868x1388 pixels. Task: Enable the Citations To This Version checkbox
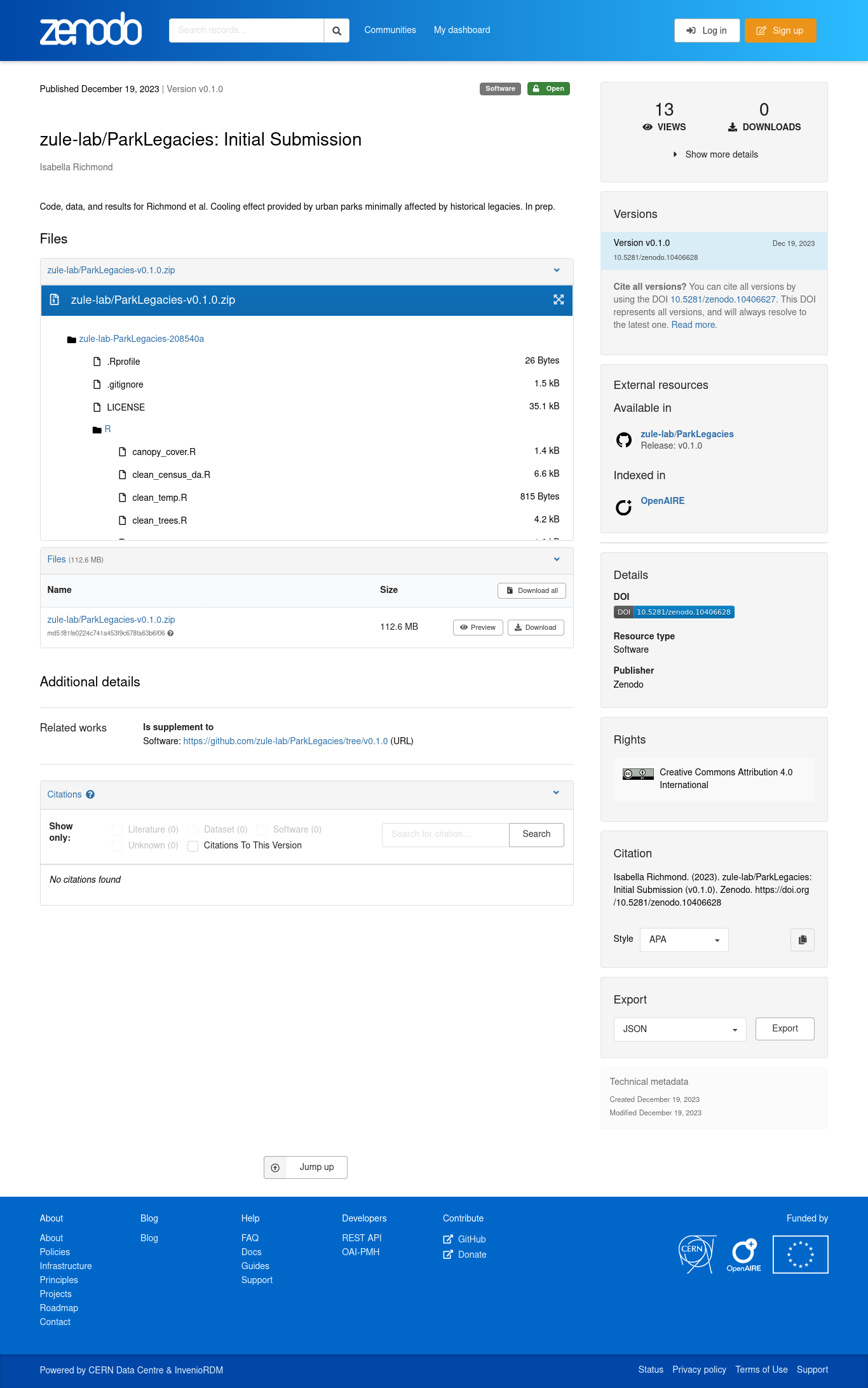(x=193, y=846)
